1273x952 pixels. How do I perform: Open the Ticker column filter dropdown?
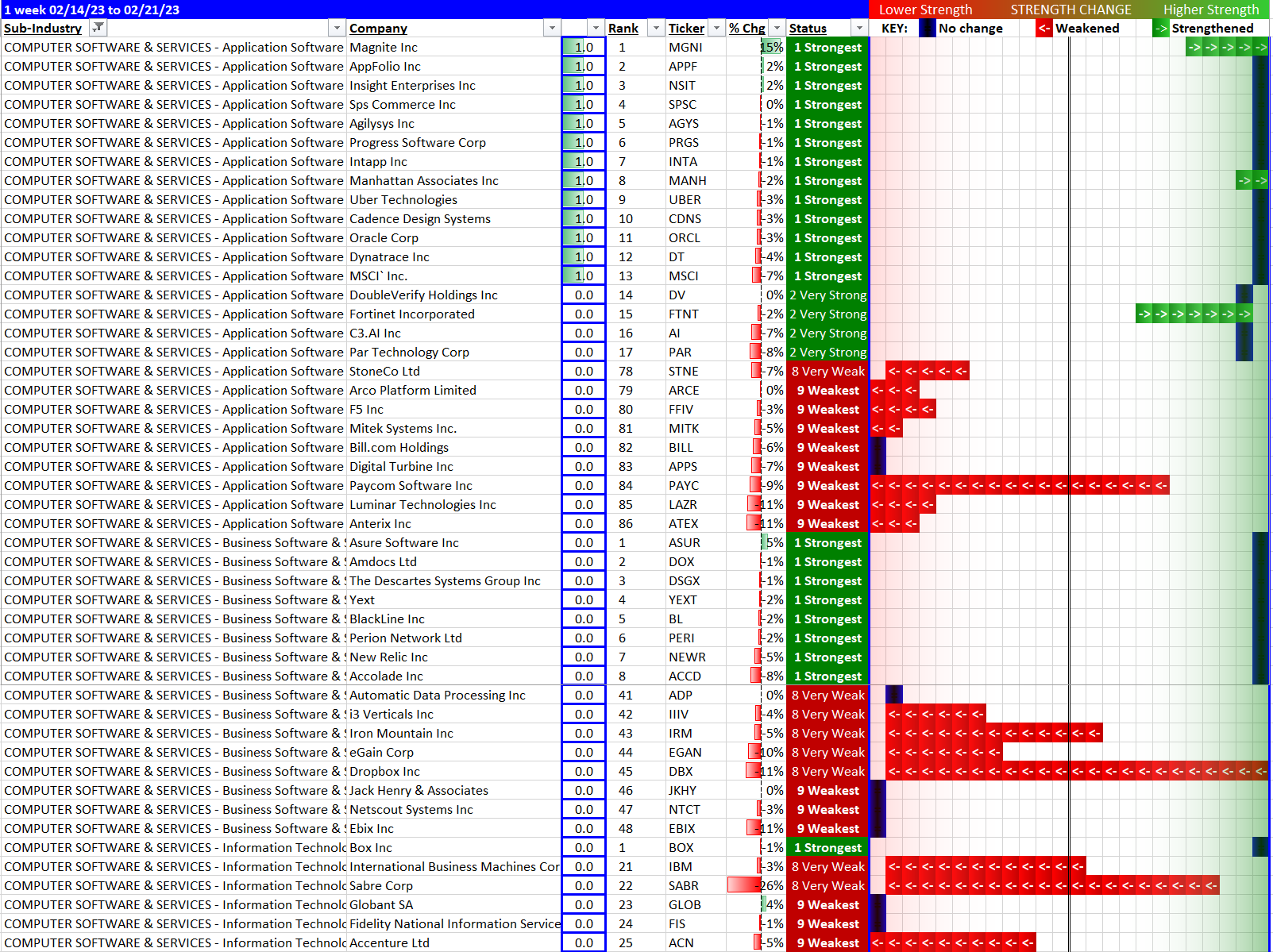point(716,29)
